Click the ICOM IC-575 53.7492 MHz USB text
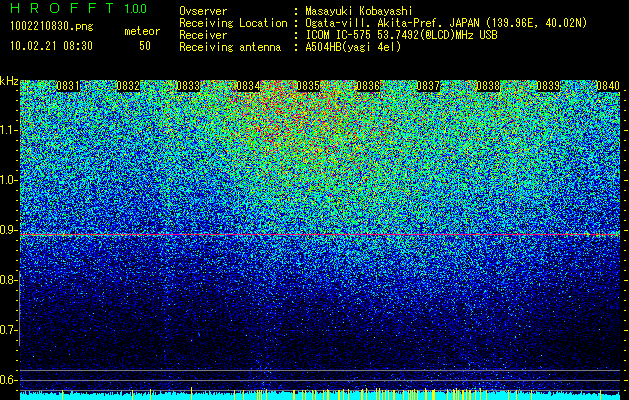The height and width of the screenshot is (400, 629). point(402,35)
